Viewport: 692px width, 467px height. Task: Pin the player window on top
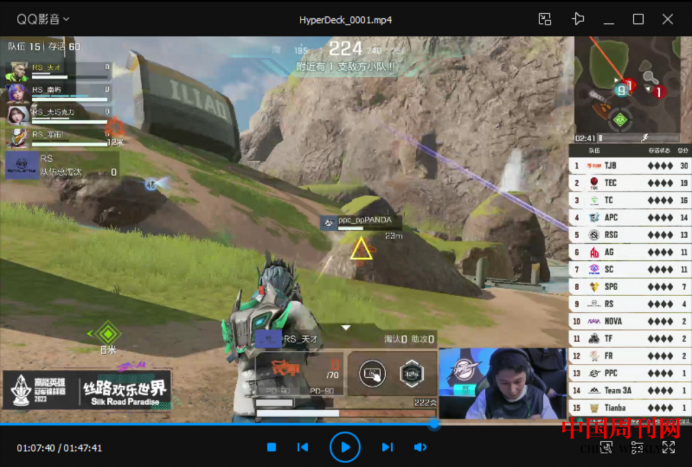pyautogui.click(x=577, y=19)
